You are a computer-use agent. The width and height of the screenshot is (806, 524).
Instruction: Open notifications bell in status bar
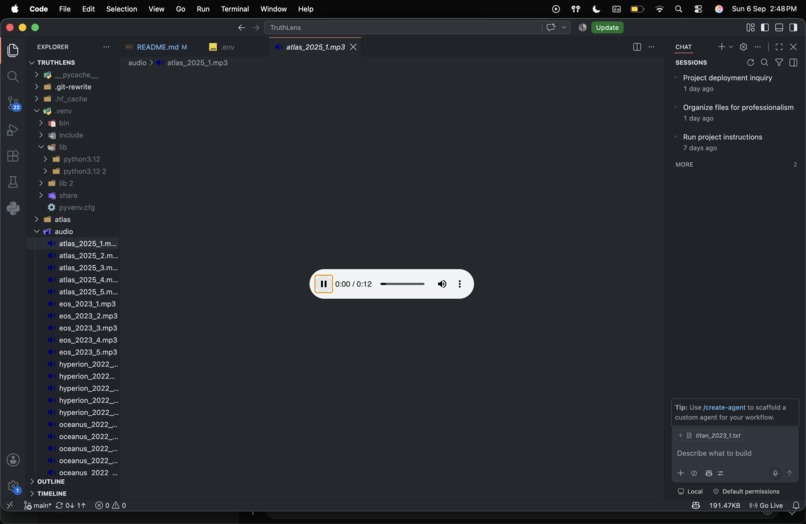coord(796,505)
